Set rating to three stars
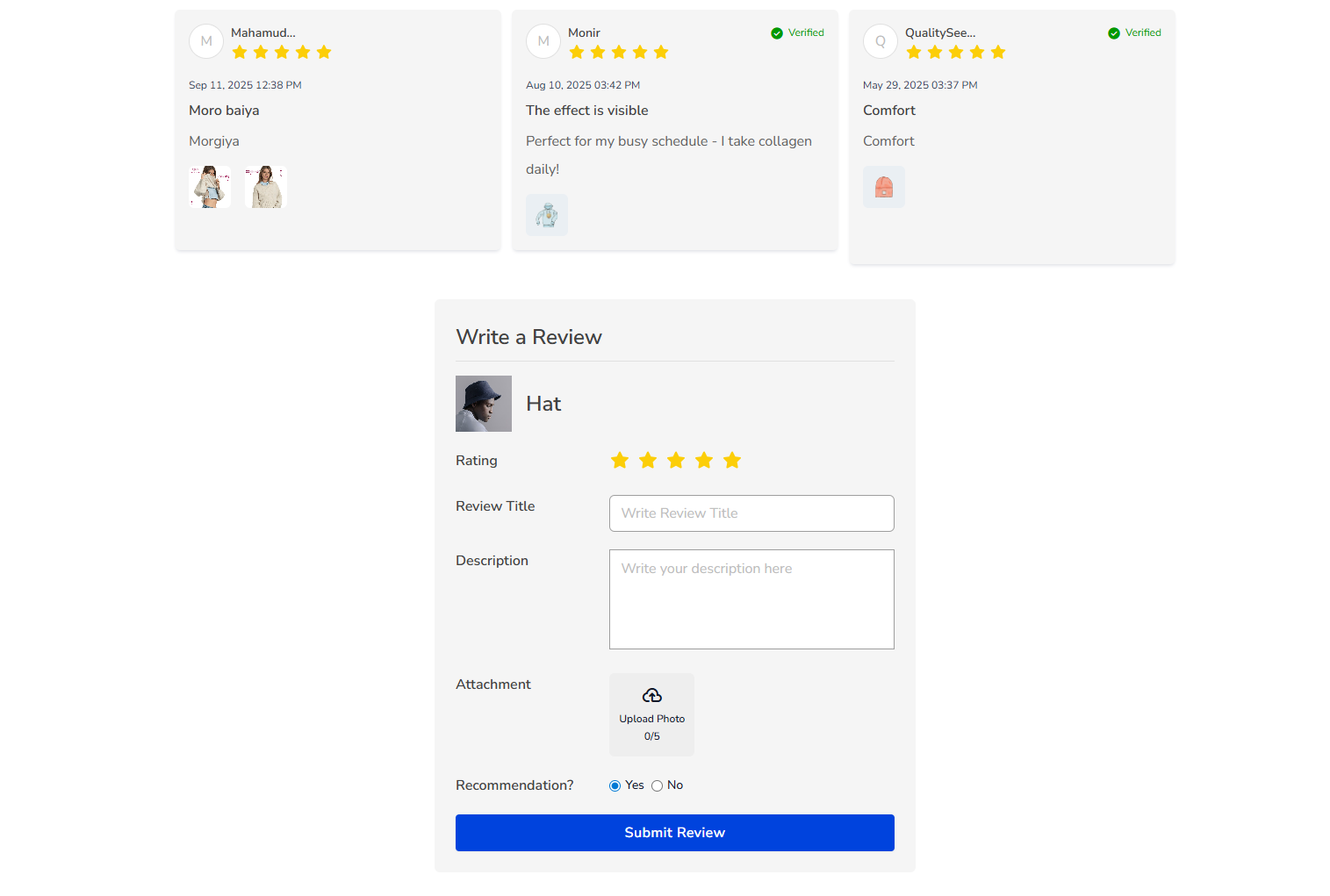Viewport: 1330px width, 896px height. click(676, 461)
